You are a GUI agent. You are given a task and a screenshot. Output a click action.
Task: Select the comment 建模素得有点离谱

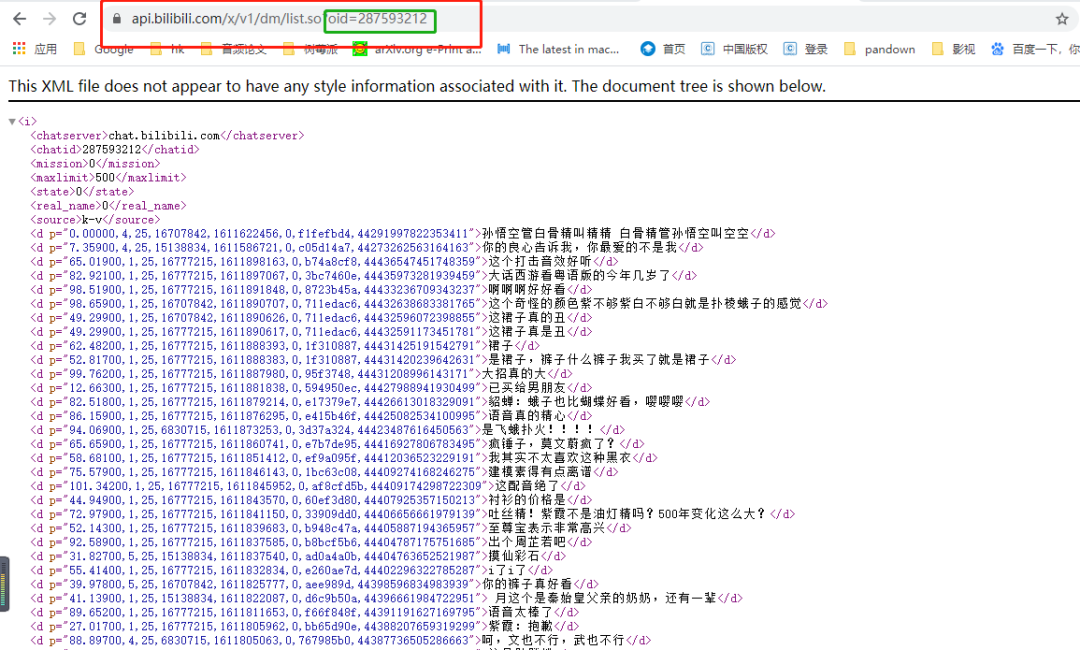540,472
